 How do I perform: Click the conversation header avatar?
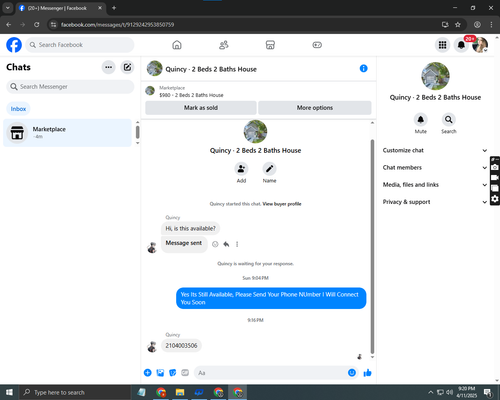coord(154,69)
